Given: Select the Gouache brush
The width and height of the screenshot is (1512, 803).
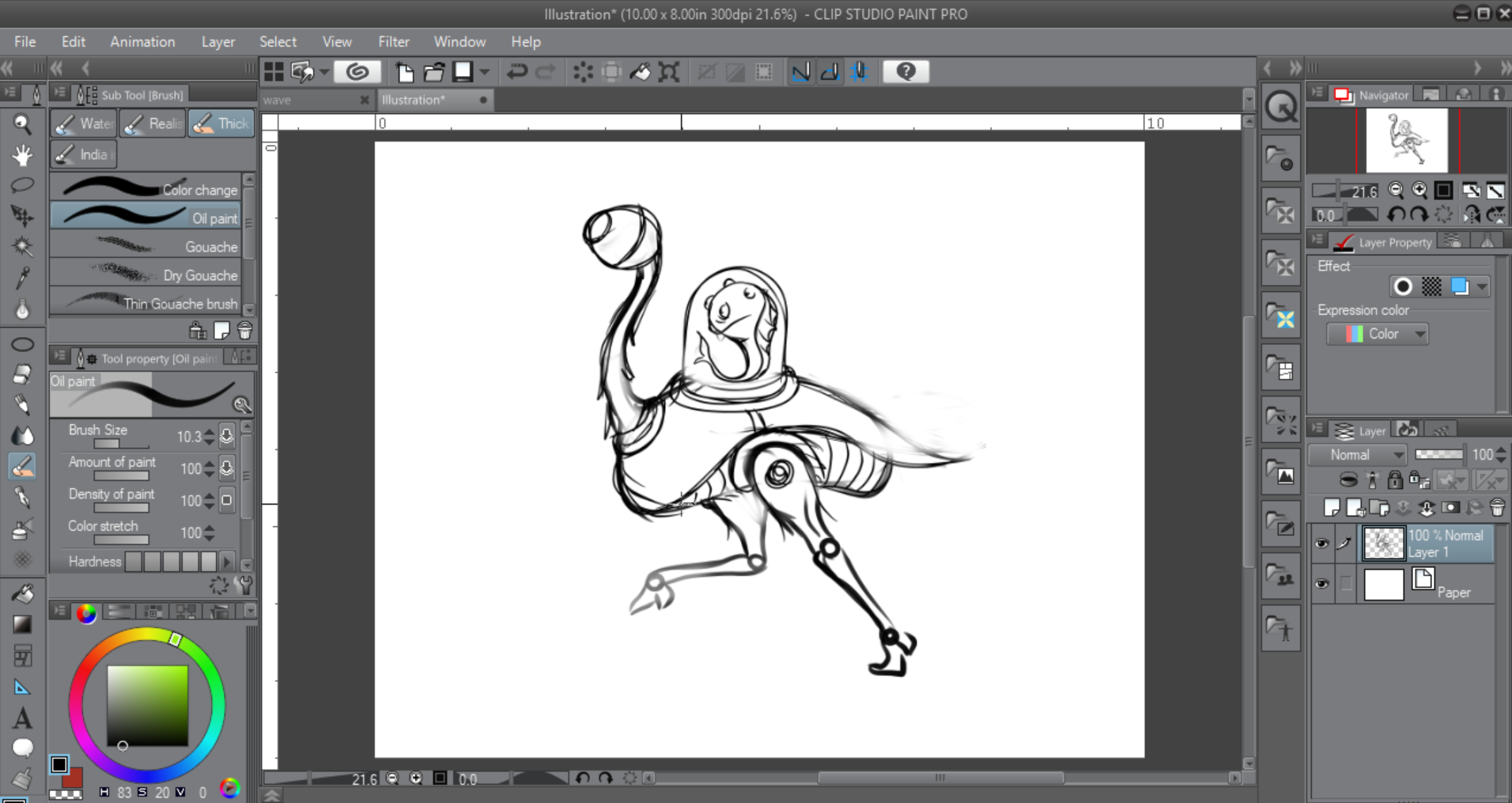Looking at the screenshot, I should click(146, 247).
